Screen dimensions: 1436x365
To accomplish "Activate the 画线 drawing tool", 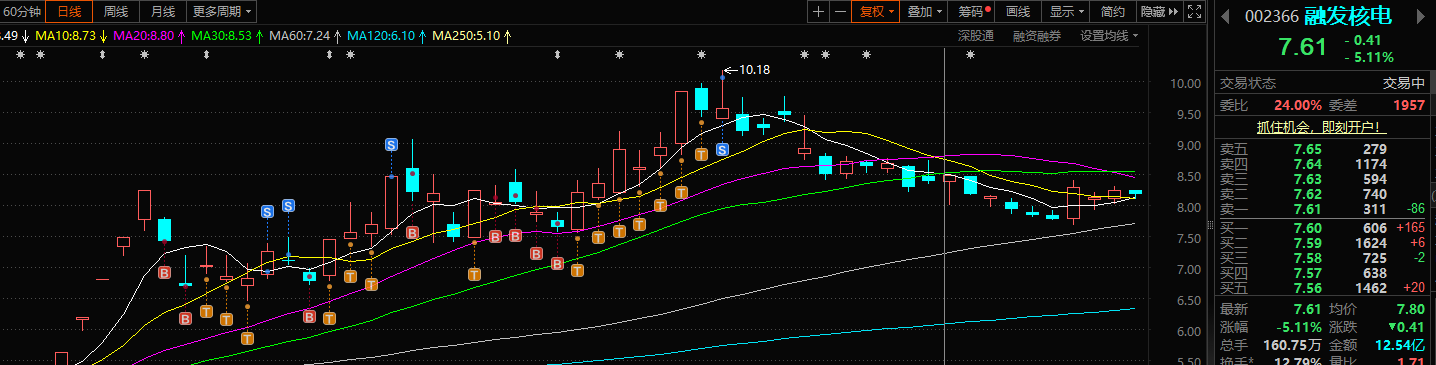I will (x=1018, y=12).
